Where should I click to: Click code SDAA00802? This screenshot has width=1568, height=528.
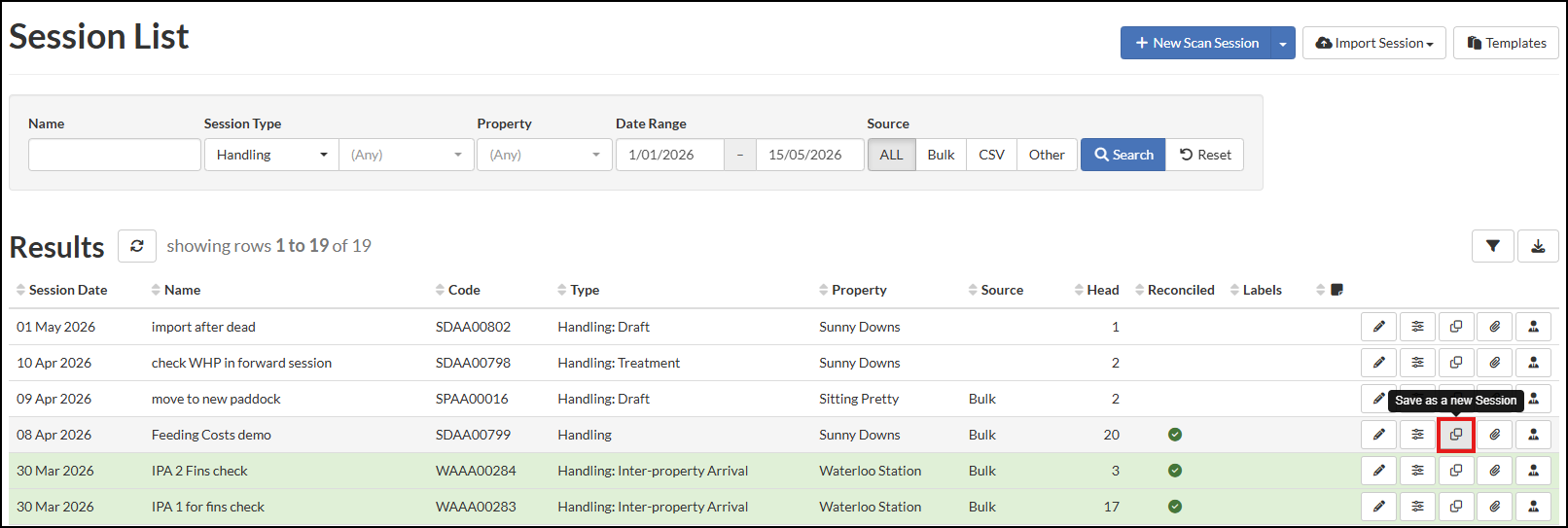[x=473, y=327]
